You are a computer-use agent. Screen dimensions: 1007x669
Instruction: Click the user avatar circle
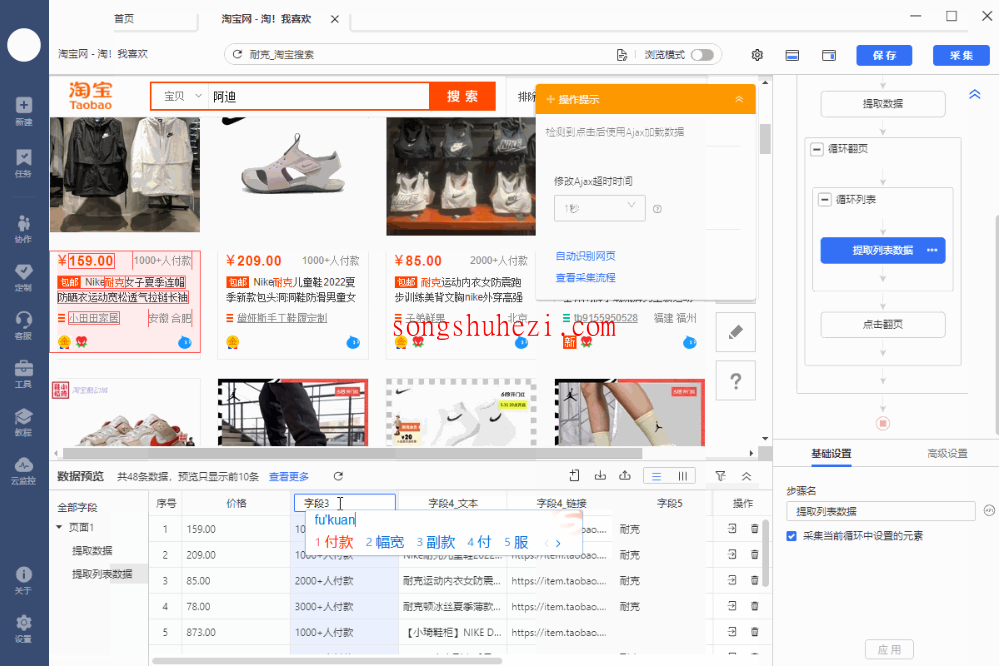tap(24, 45)
